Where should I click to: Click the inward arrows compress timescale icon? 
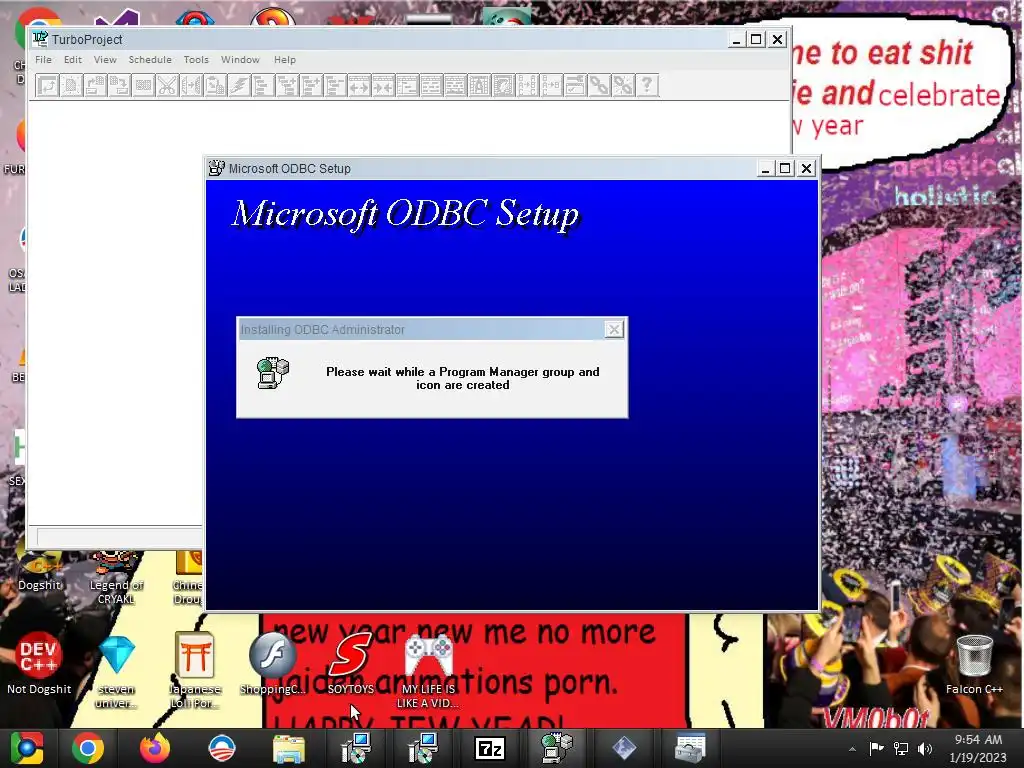[383, 86]
